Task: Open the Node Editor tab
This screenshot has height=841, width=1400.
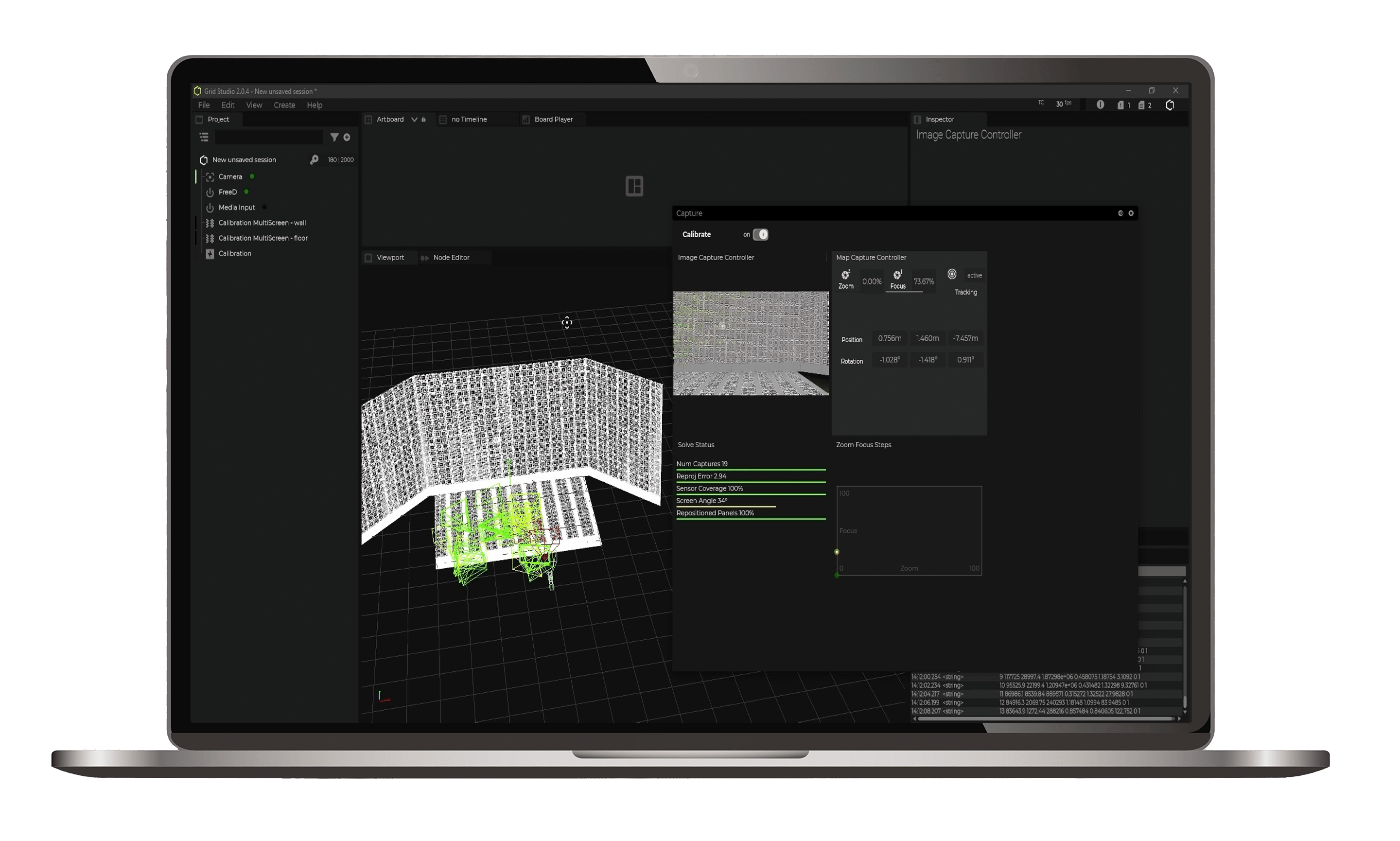Action: tap(451, 257)
